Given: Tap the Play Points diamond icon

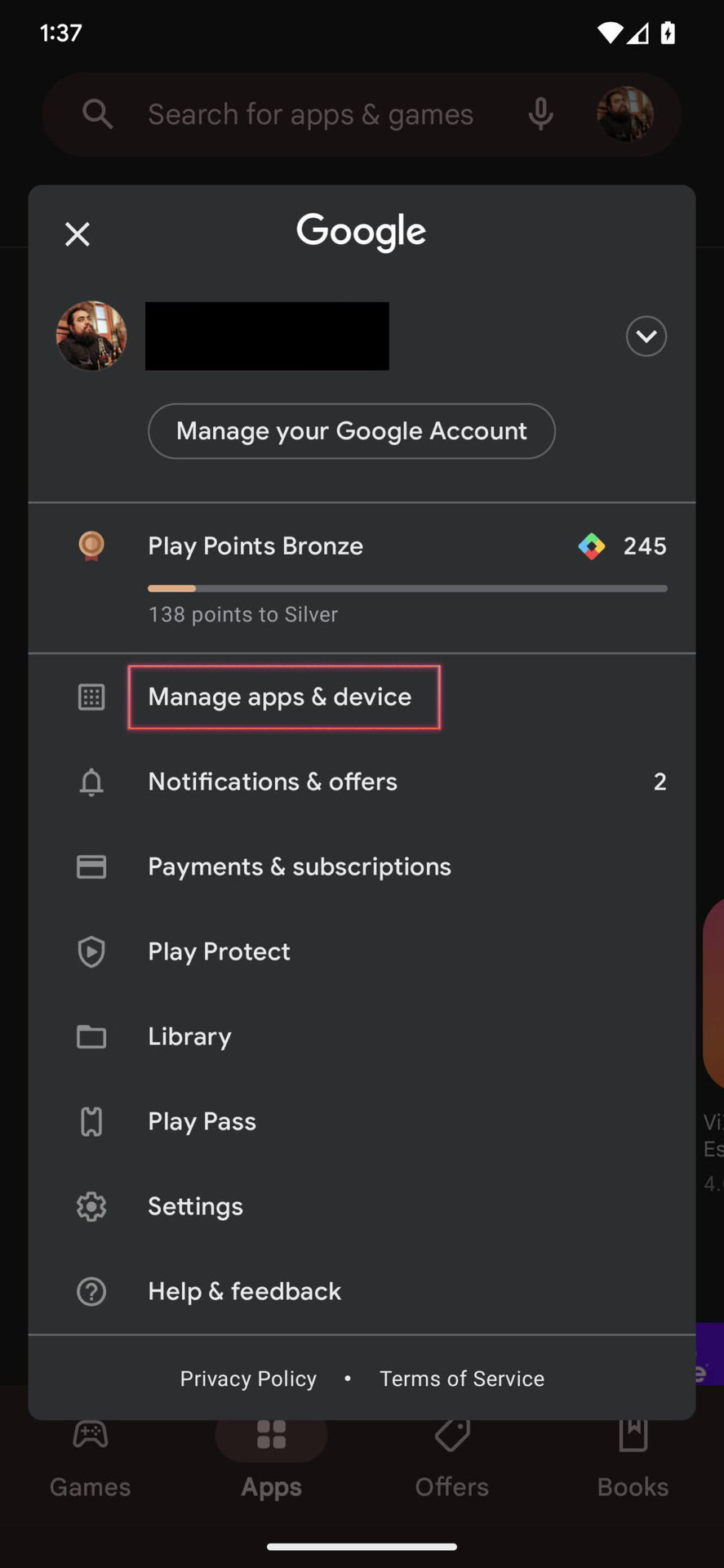Looking at the screenshot, I should coord(592,546).
